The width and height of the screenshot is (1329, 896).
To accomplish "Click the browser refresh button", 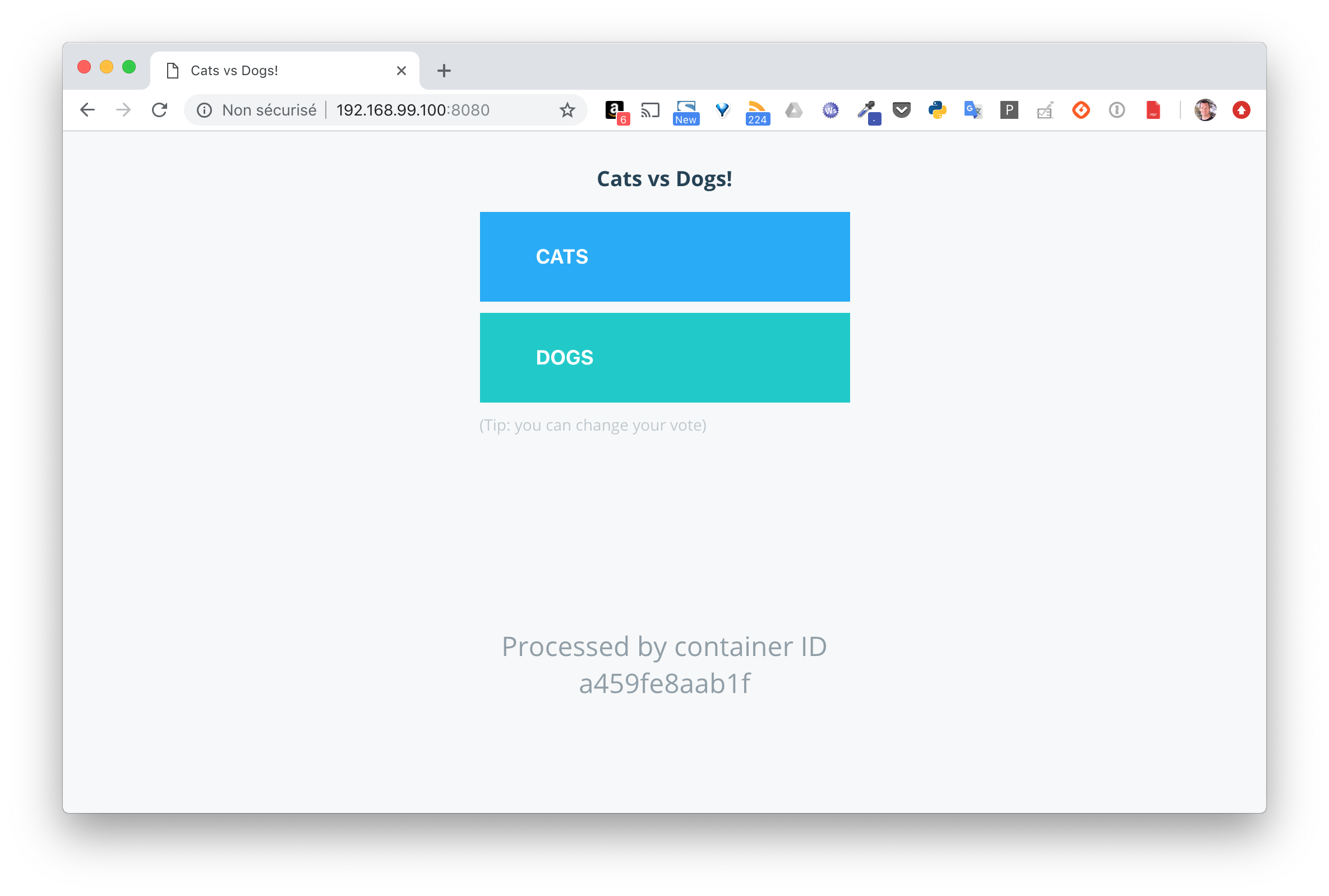I will (x=161, y=110).
